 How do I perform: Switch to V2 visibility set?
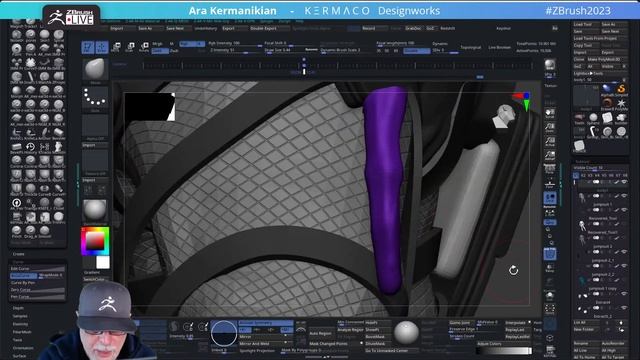pyautogui.click(x=583, y=175)
